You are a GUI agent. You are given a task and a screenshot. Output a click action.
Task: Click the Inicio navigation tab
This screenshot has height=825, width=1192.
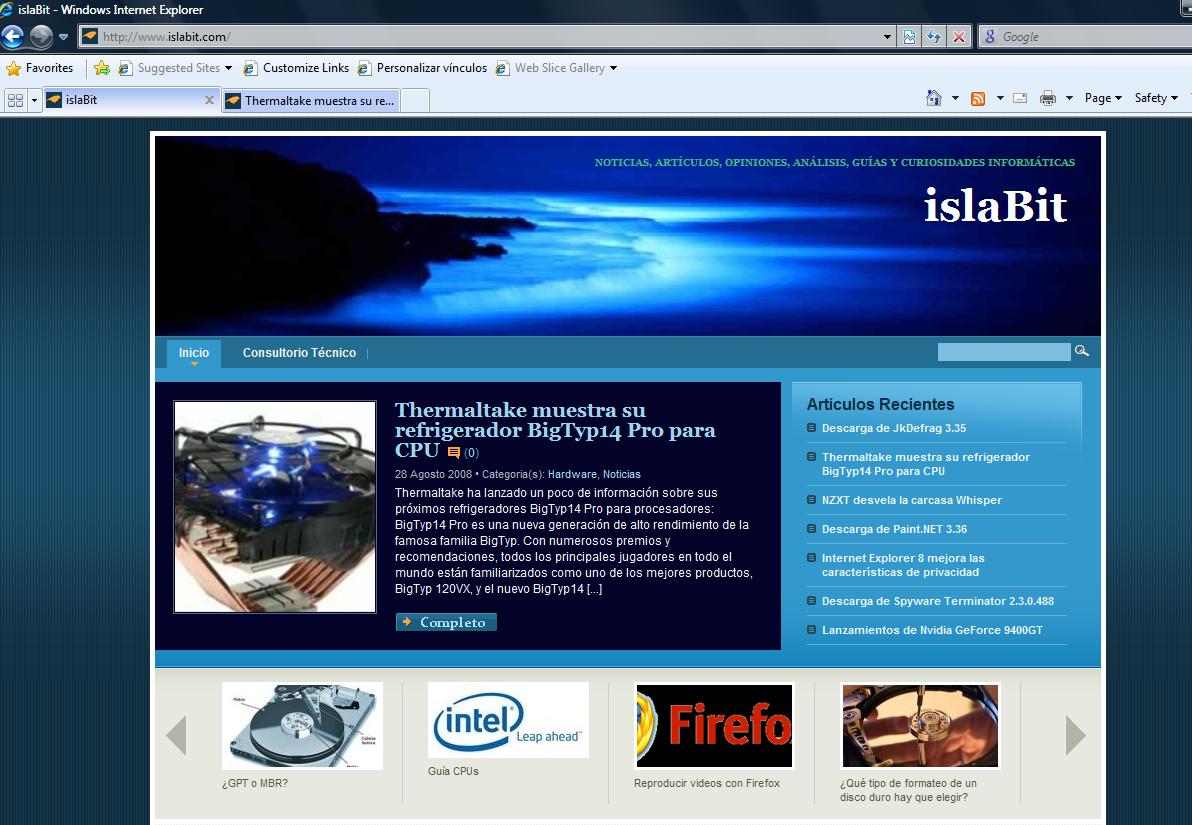click(194, 353)
